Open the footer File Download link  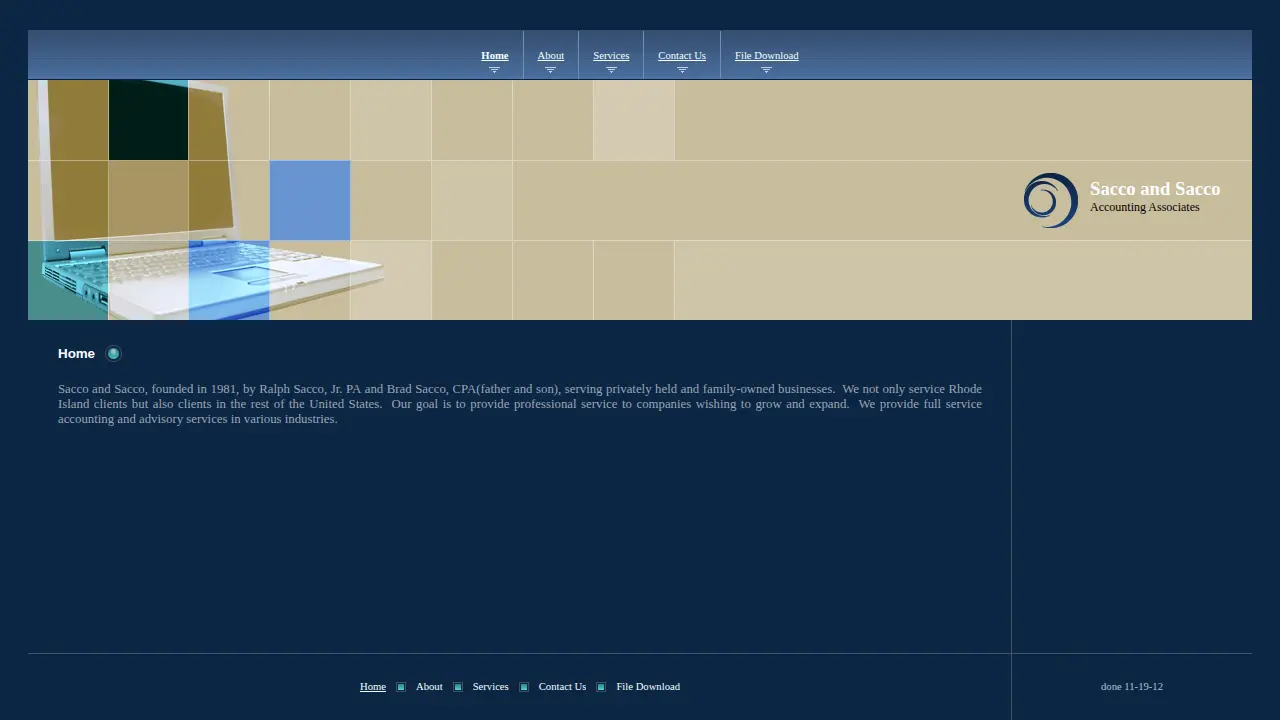coord(648,687)
